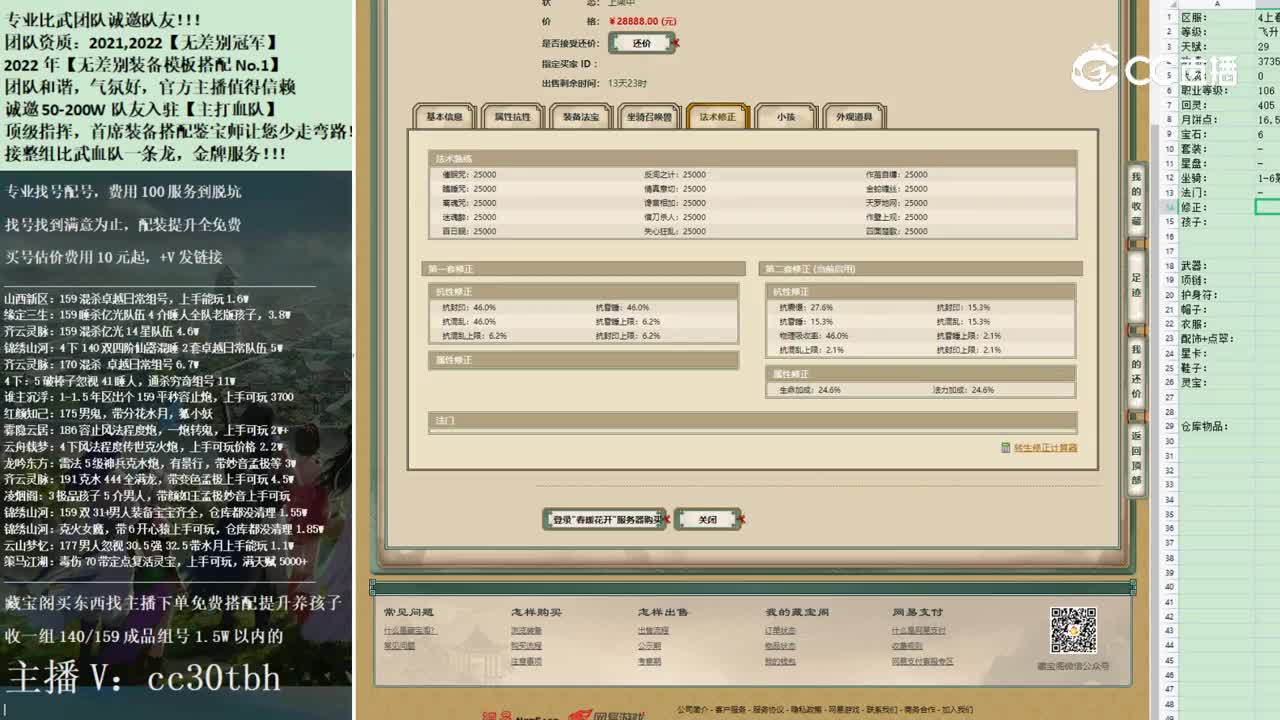
Task: Click the 网易游戏 logo in footer
Action: coord(605,715)
